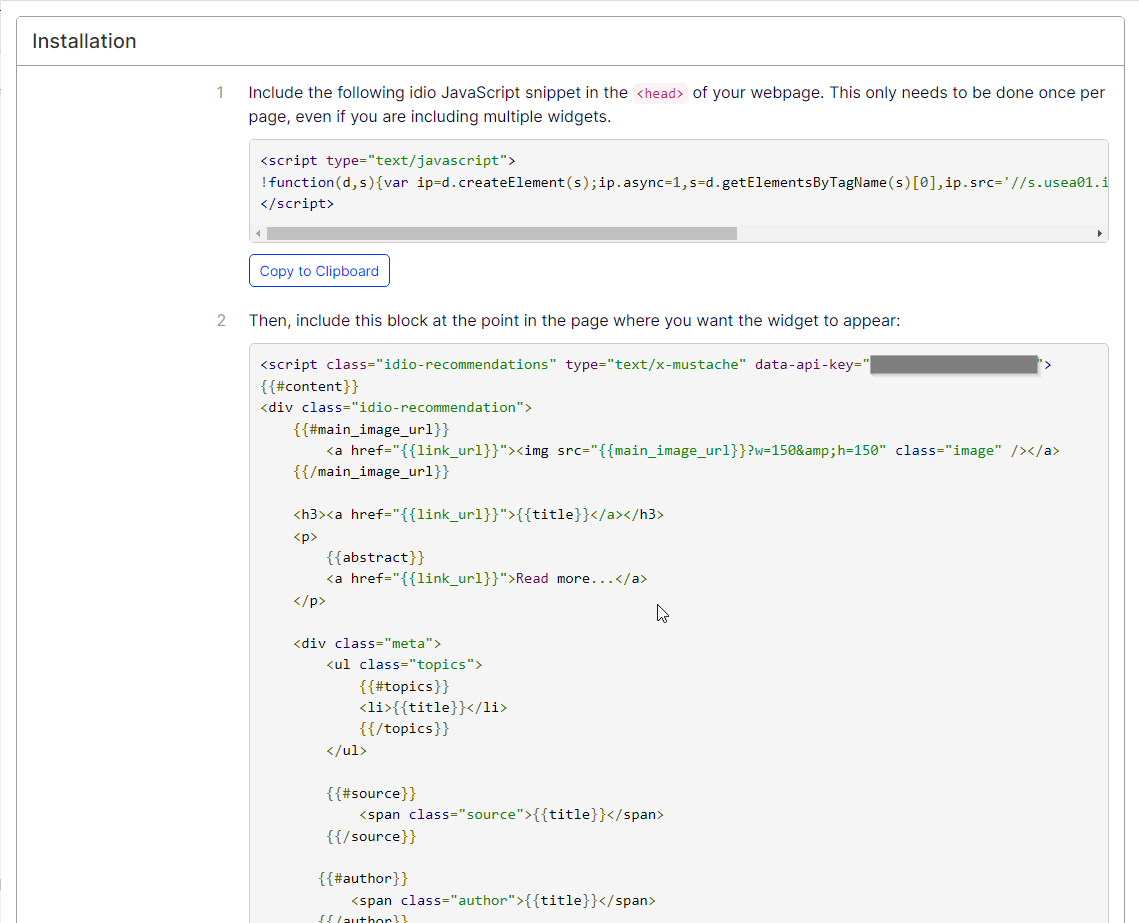Screen dimensions: 1139x923
Task: Click the img src main_image_url code line
Action: click(692, 451)
